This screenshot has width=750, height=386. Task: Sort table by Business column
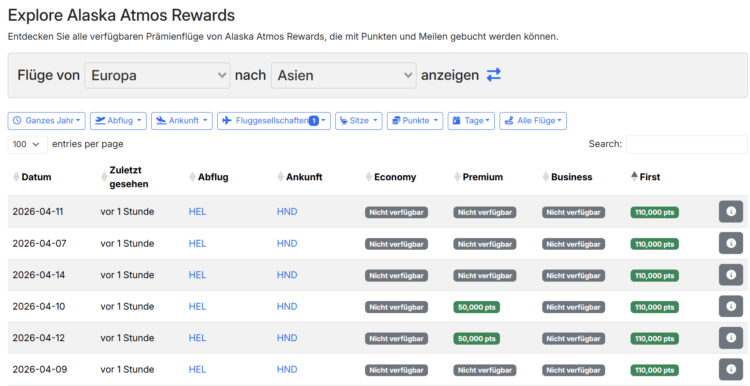coord(567,177)
